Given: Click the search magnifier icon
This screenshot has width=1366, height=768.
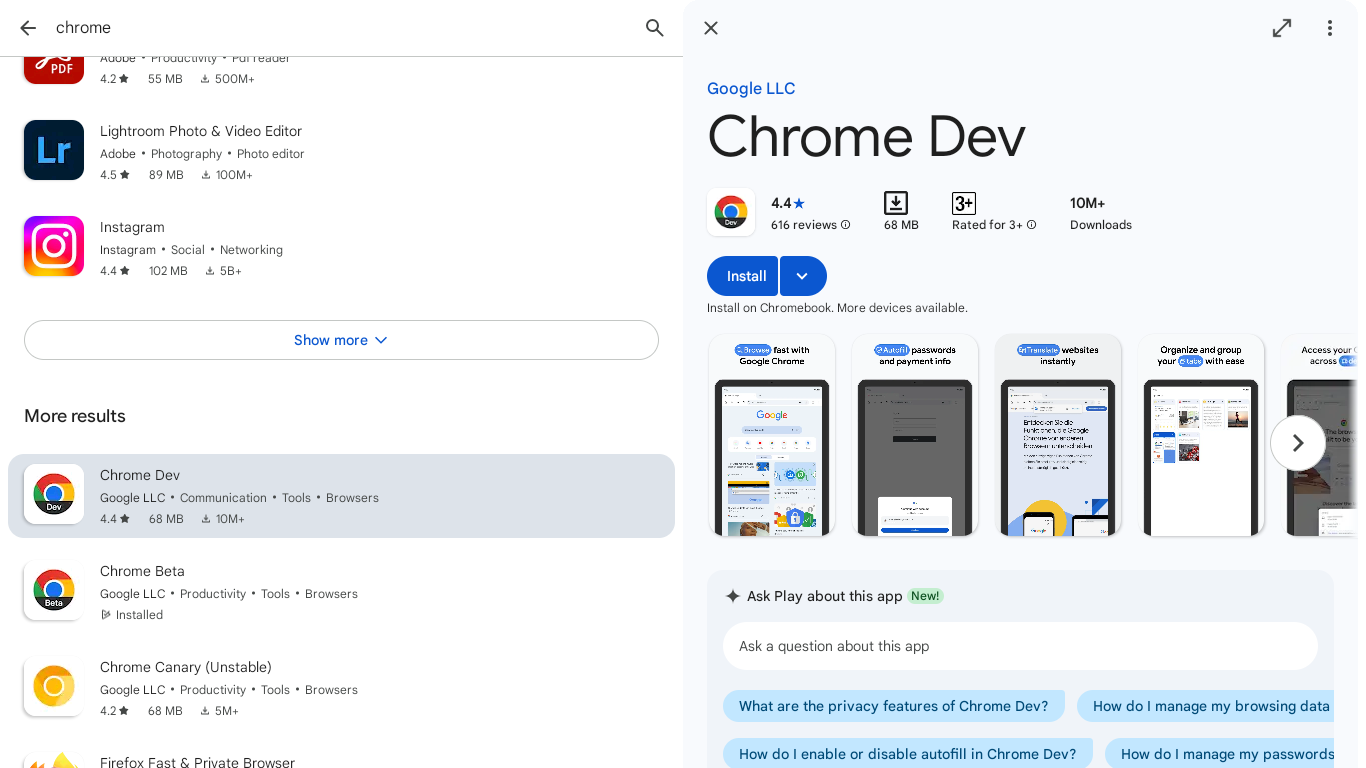Looking at the screenshot, I should pyautogui.click(x=655, y=28).
